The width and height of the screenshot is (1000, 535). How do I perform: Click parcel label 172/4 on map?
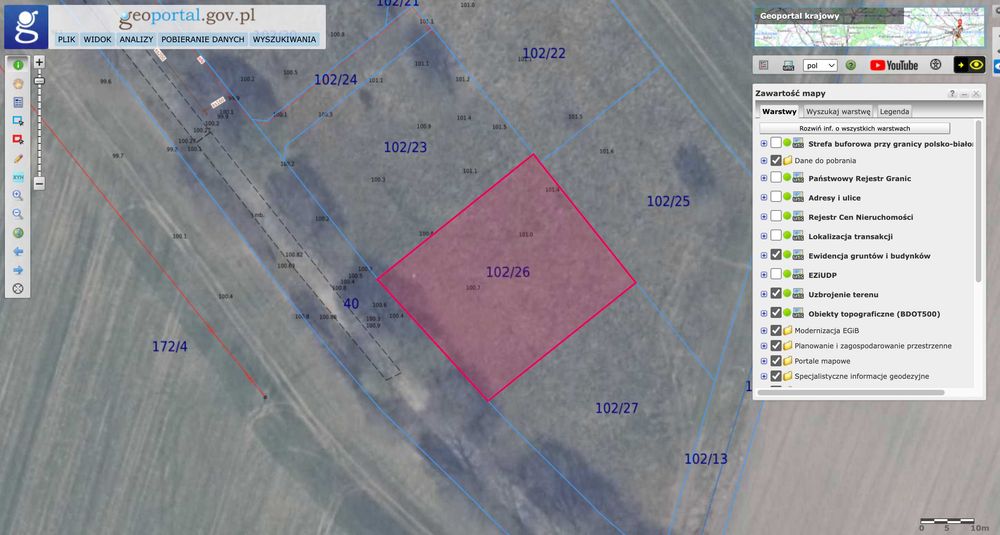pyautogui.click(x=170, y=347)
